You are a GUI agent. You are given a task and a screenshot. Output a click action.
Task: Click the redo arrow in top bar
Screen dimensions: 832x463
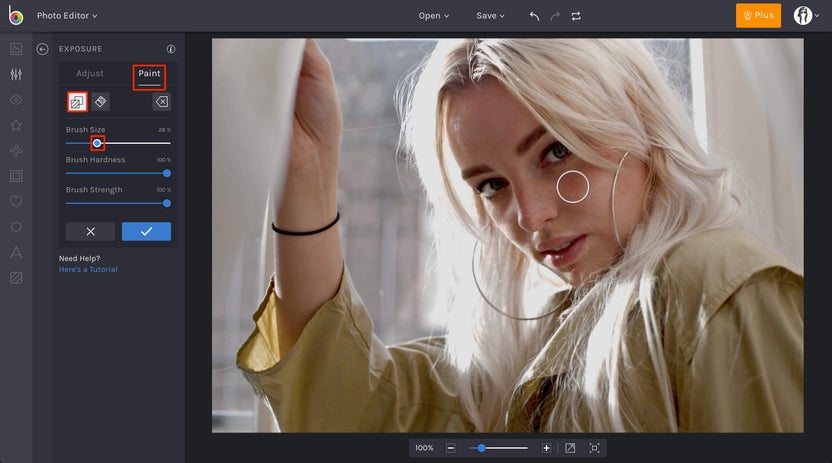tap(555, 16)
